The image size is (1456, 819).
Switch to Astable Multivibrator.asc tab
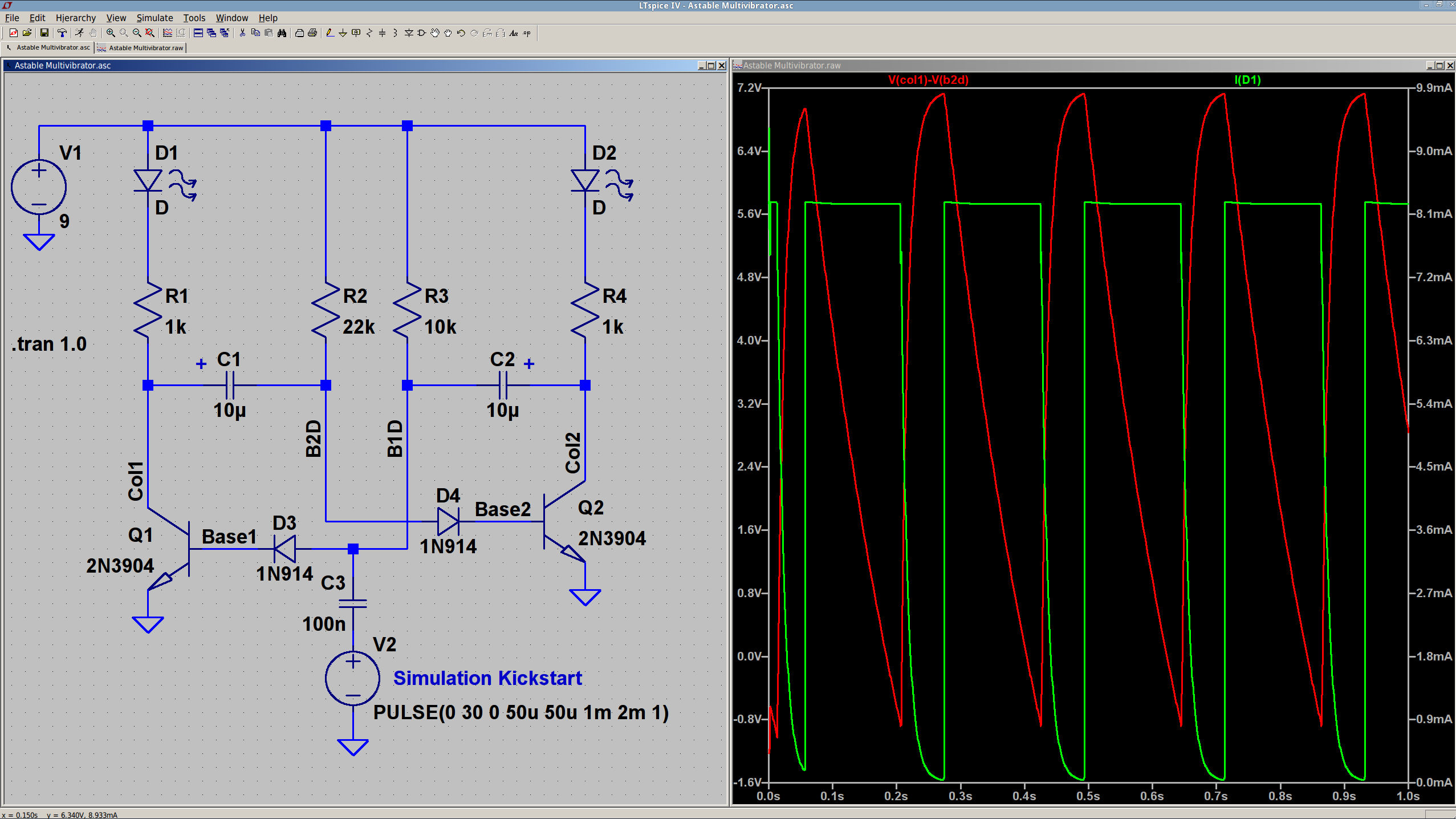[x=52, y=48]
